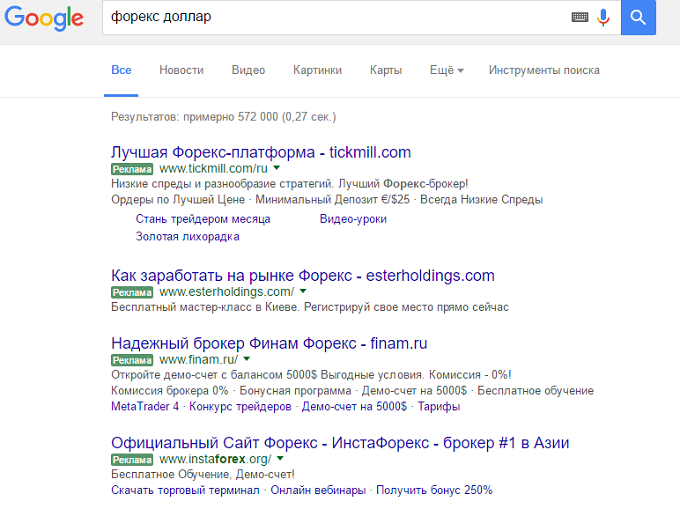Start voice search with microphone icon
This screenshot has width=680, height=509.
[603, 17]
